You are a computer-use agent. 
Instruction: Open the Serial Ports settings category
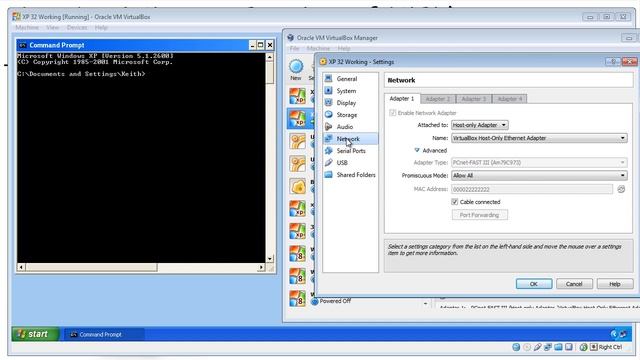click(350, 151)
